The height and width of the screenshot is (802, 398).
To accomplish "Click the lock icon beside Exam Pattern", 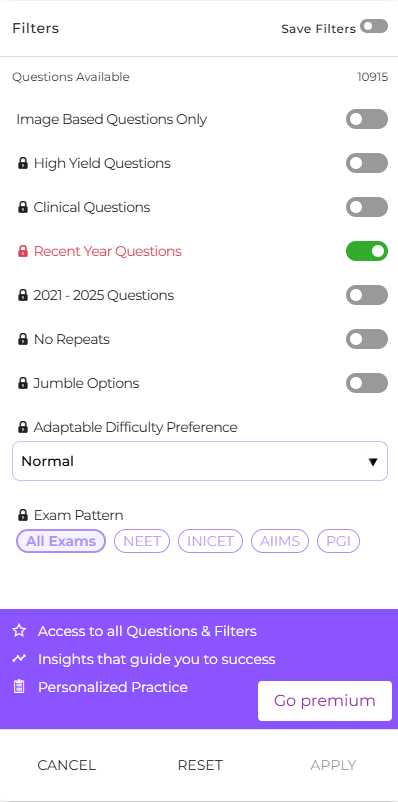I will [x=23, y=515].
